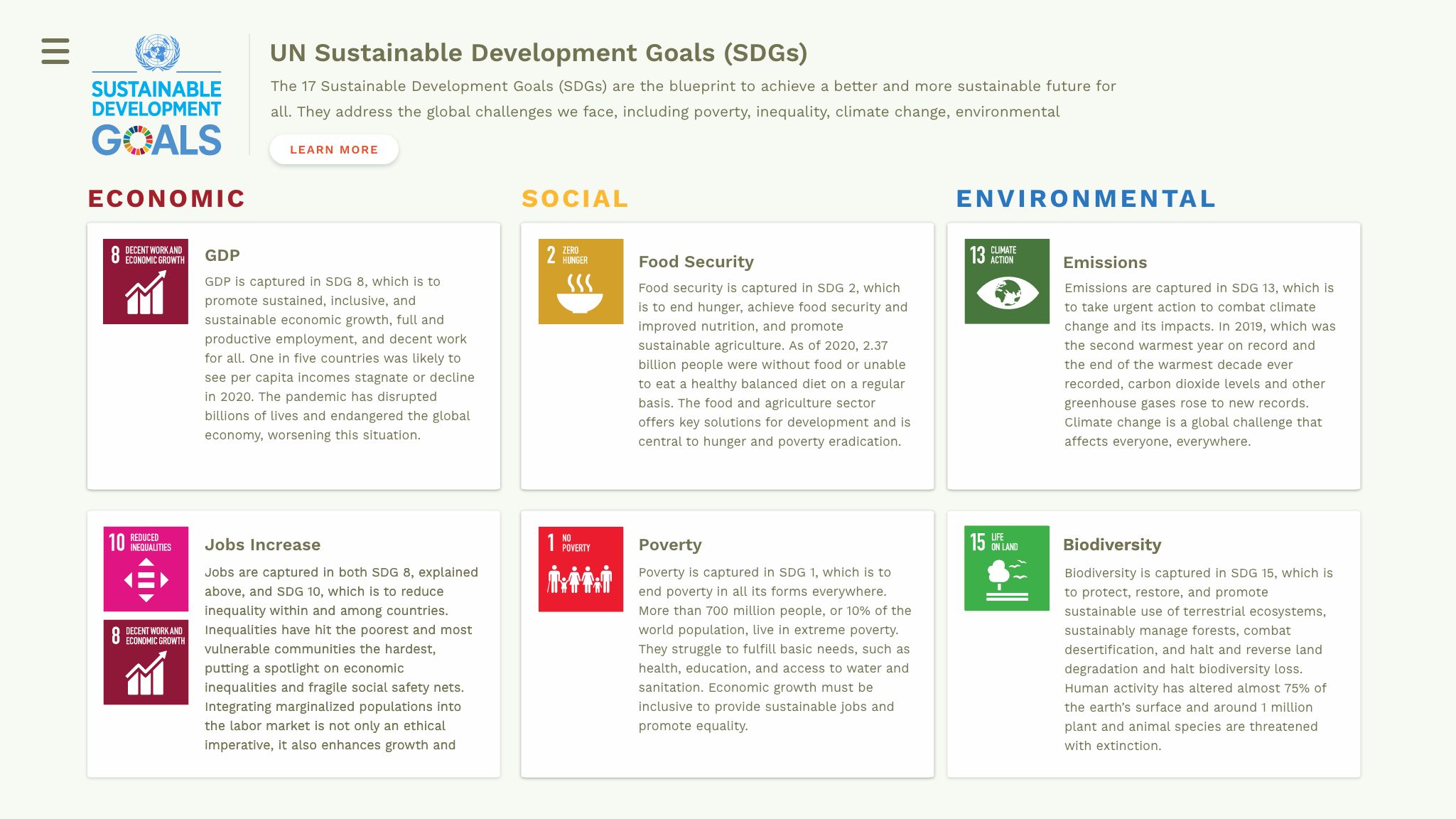1456x819 pixels.
Task: Click the LEARN MORE button
Action: [x=334, y=149]
